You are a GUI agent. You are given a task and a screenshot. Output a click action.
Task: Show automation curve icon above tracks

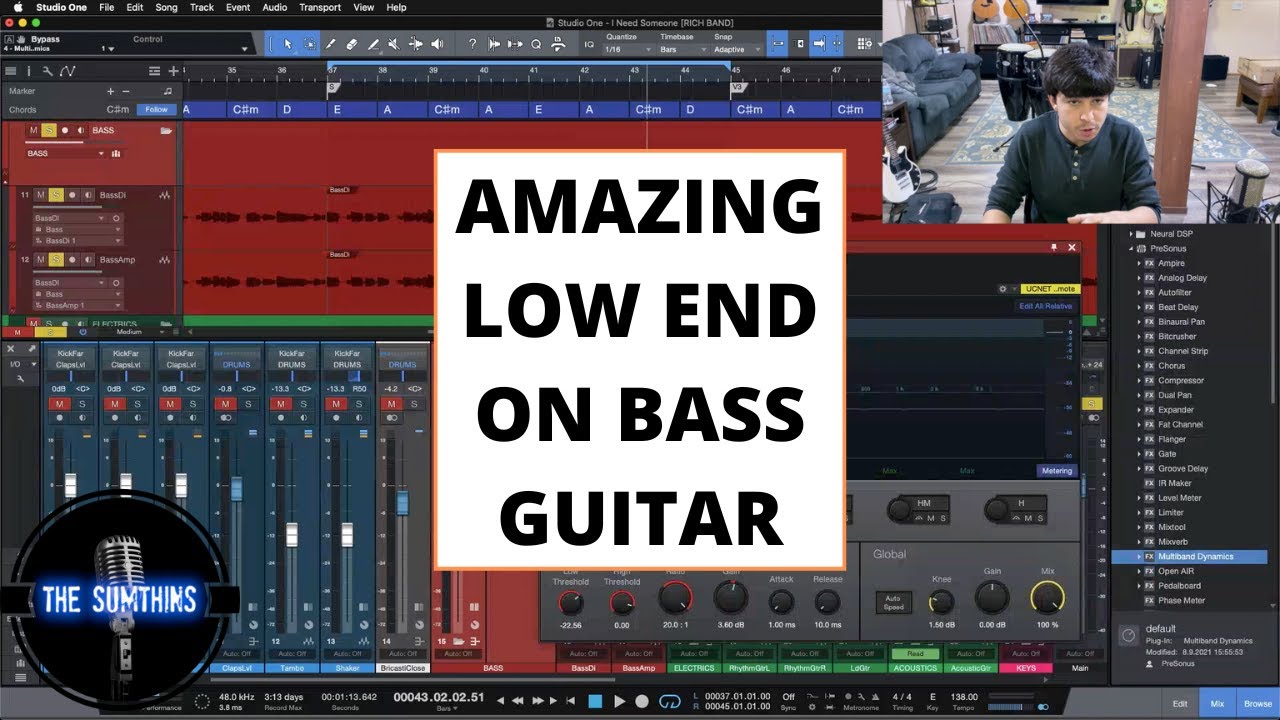67,71
